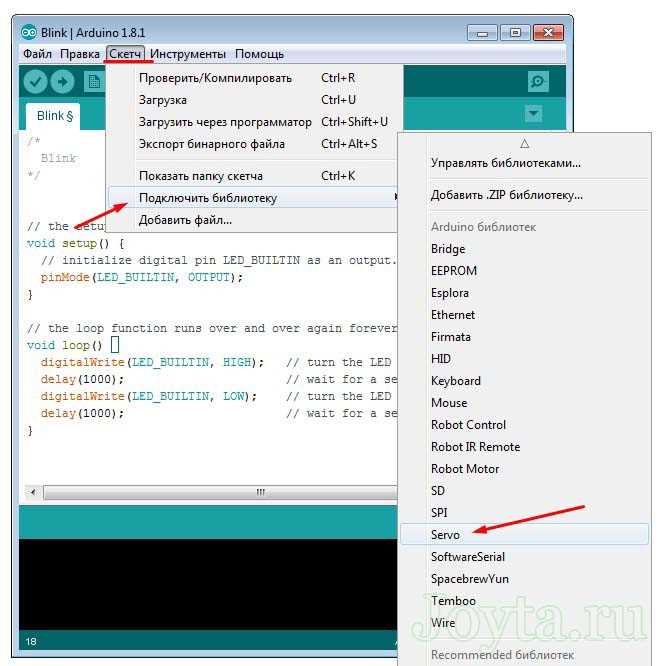Open the tab options dropdown arrow
Image resolution: width=665 pixels, height=666 pixels.
point(533,113)
